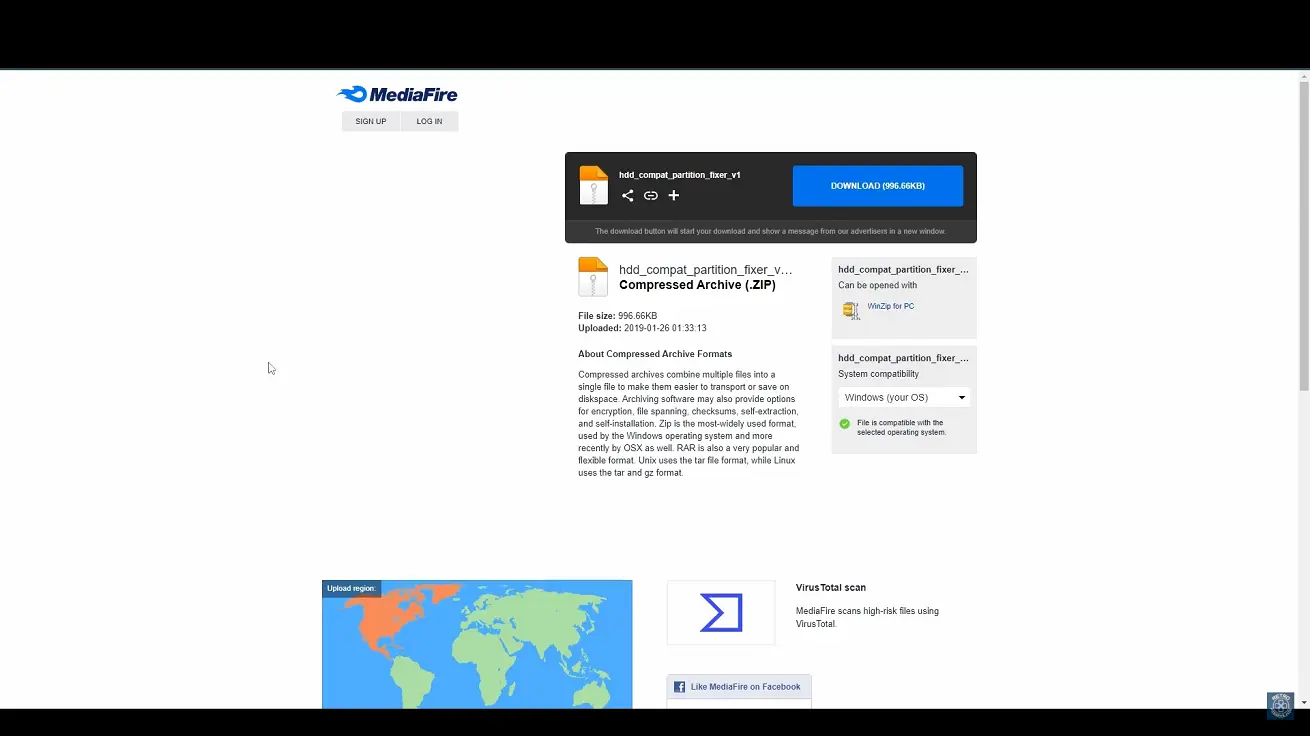Open the WinZip for PC link

pyautogui.click(x=890, y=306)
